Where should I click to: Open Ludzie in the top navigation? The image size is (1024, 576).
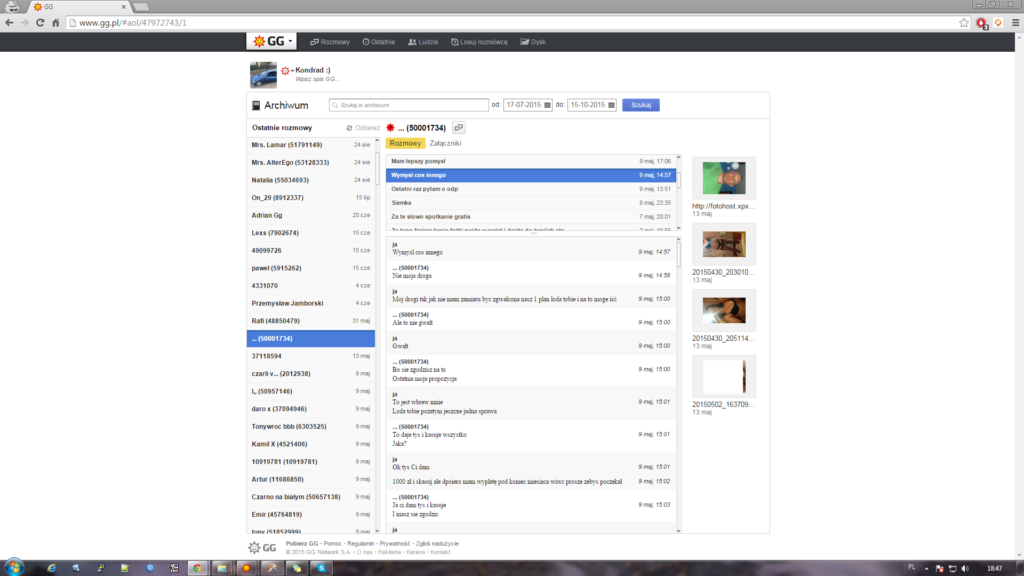423,42
